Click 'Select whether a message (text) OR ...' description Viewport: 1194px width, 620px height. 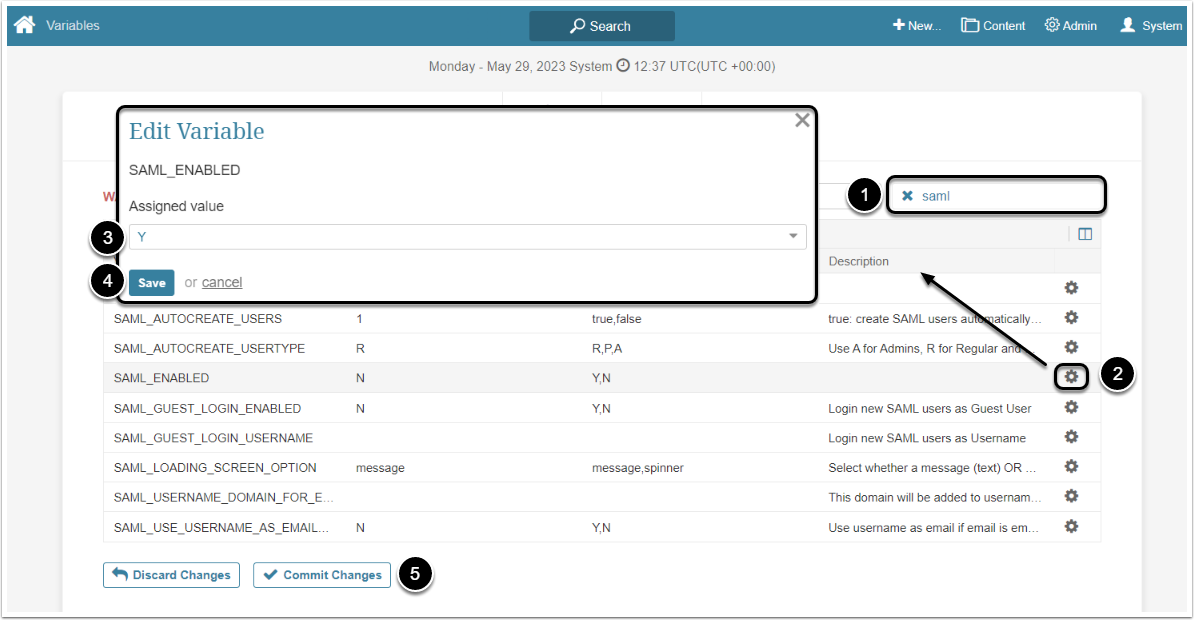pos(932,468)
